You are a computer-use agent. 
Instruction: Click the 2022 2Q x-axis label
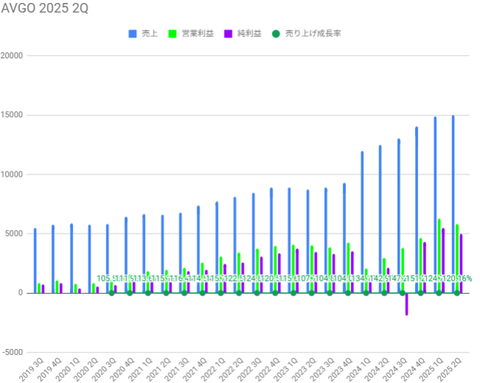[x=231, y=369]
